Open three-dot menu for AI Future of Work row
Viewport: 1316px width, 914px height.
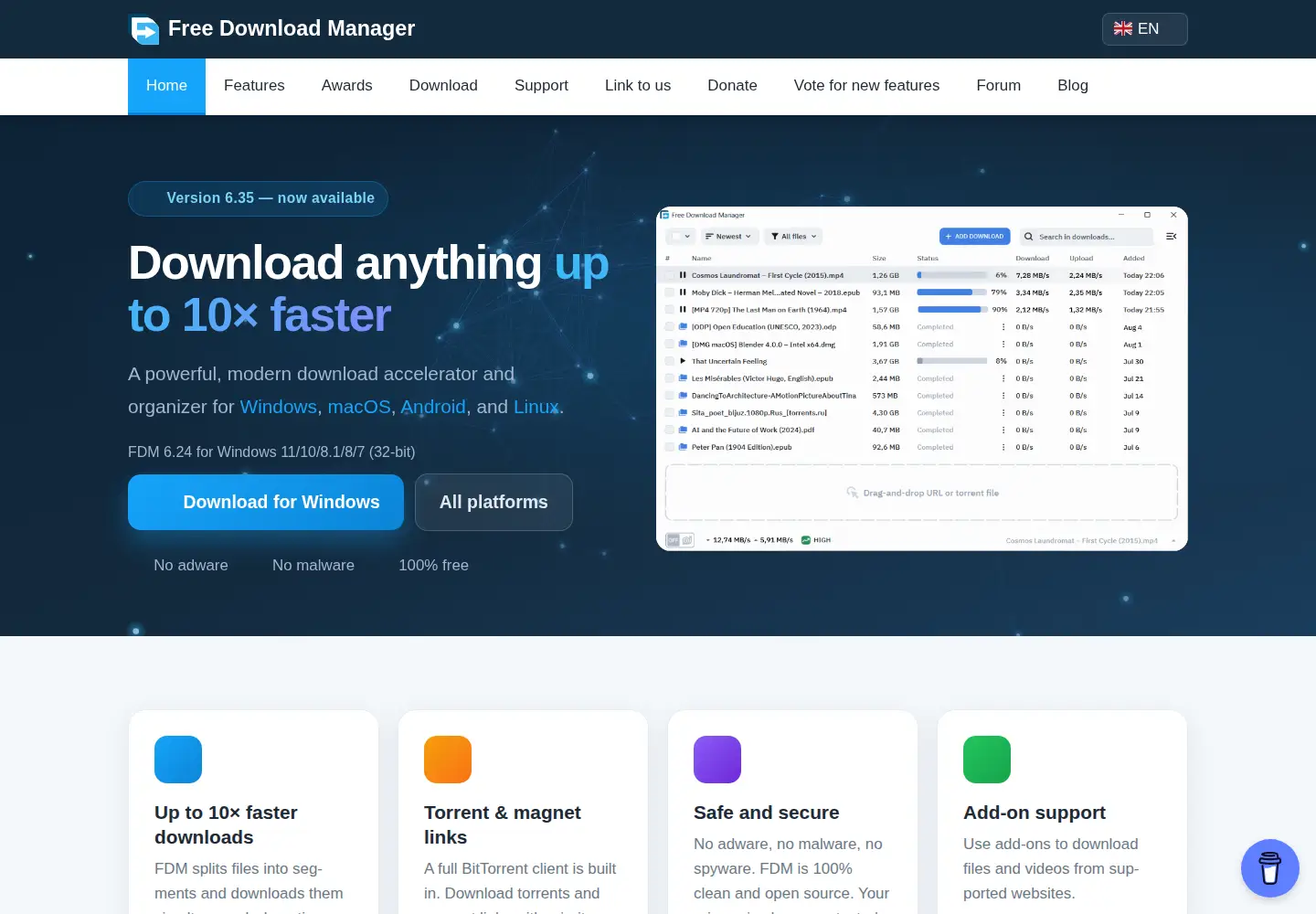tap(1003, 430)
